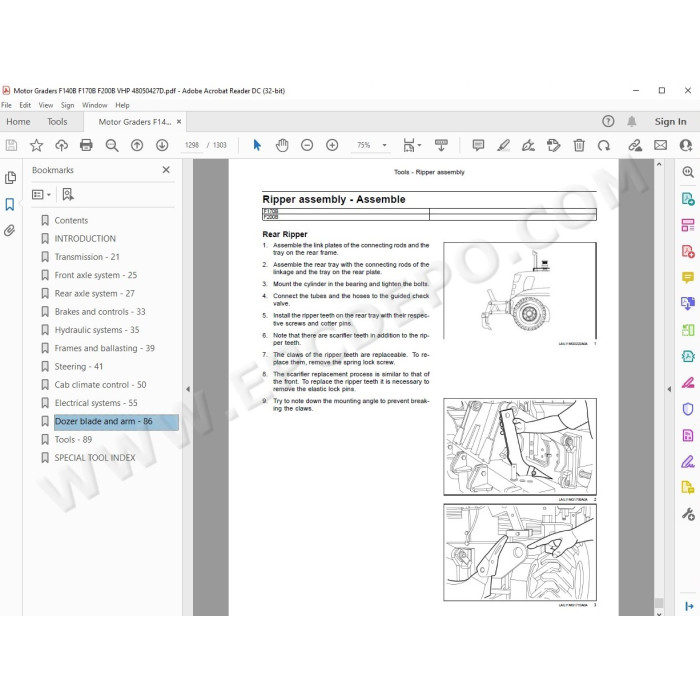Open SPECIAL TOOL INDEX bookmark
The image size is (700, 700).
pos(95,458)
